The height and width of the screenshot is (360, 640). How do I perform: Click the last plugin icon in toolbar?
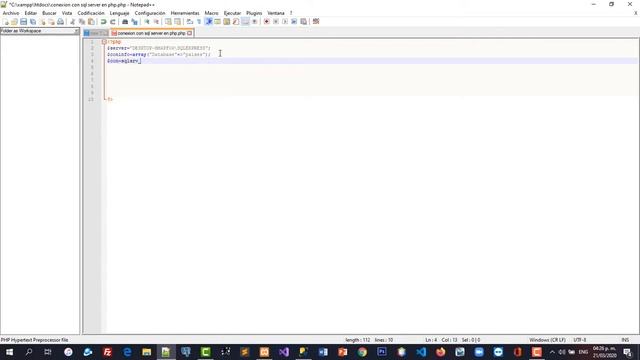[x=316, y=22]
